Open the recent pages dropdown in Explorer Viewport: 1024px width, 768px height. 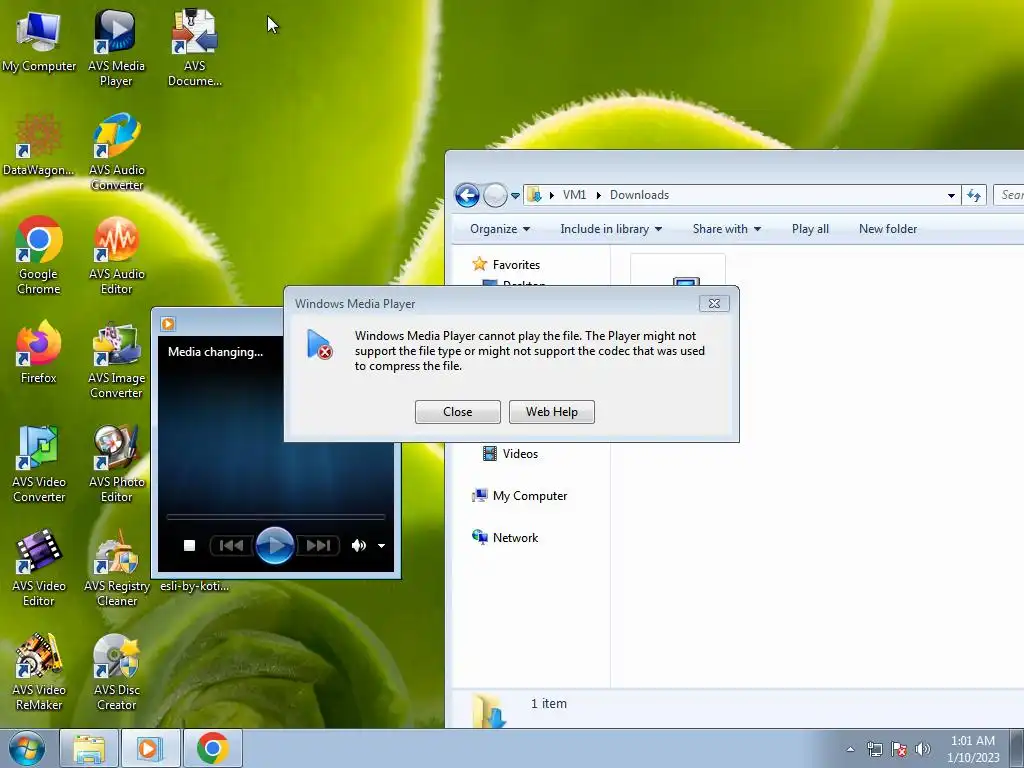tap(515, 195)
